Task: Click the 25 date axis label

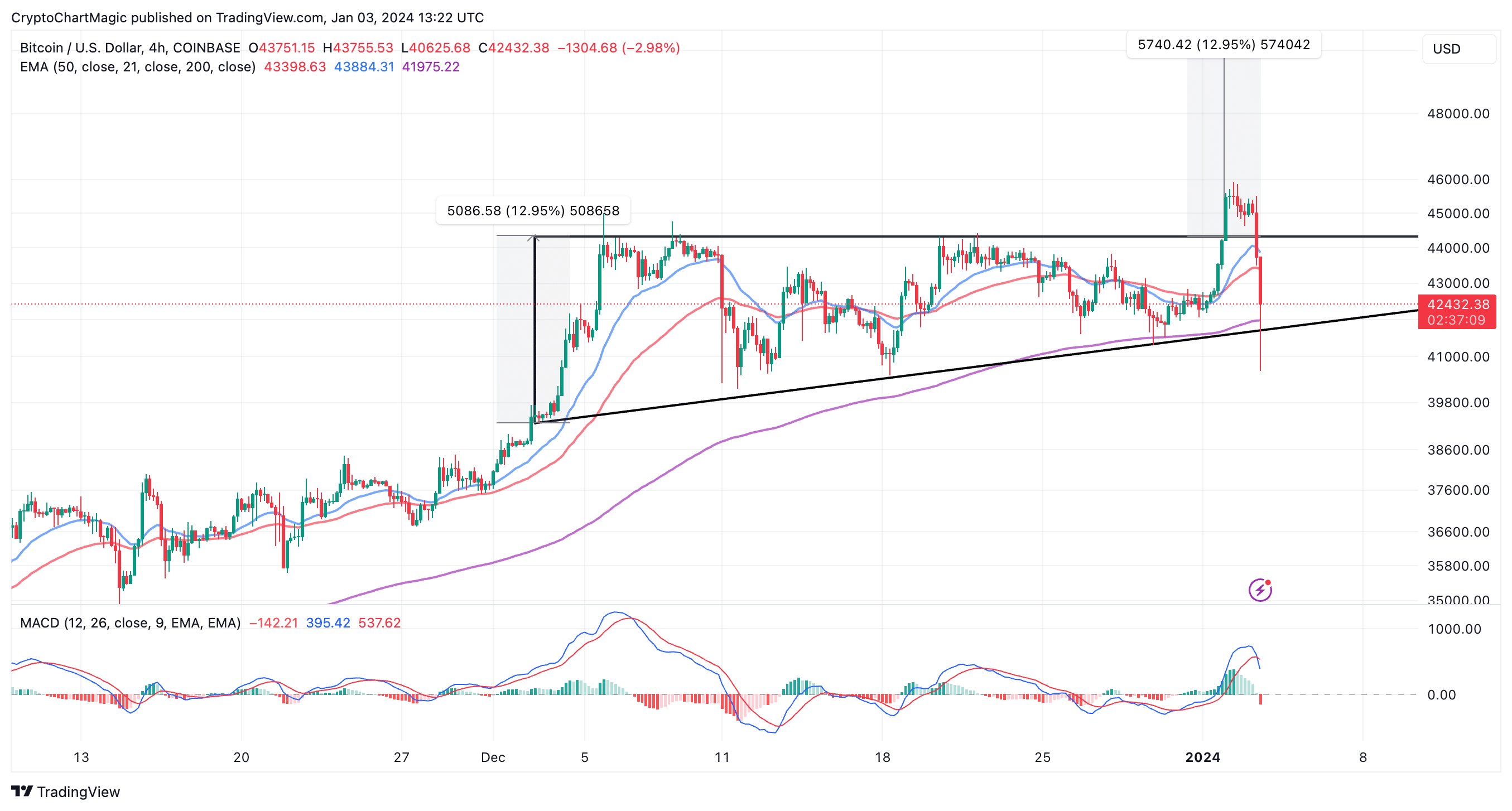Action: (1042, 757)
